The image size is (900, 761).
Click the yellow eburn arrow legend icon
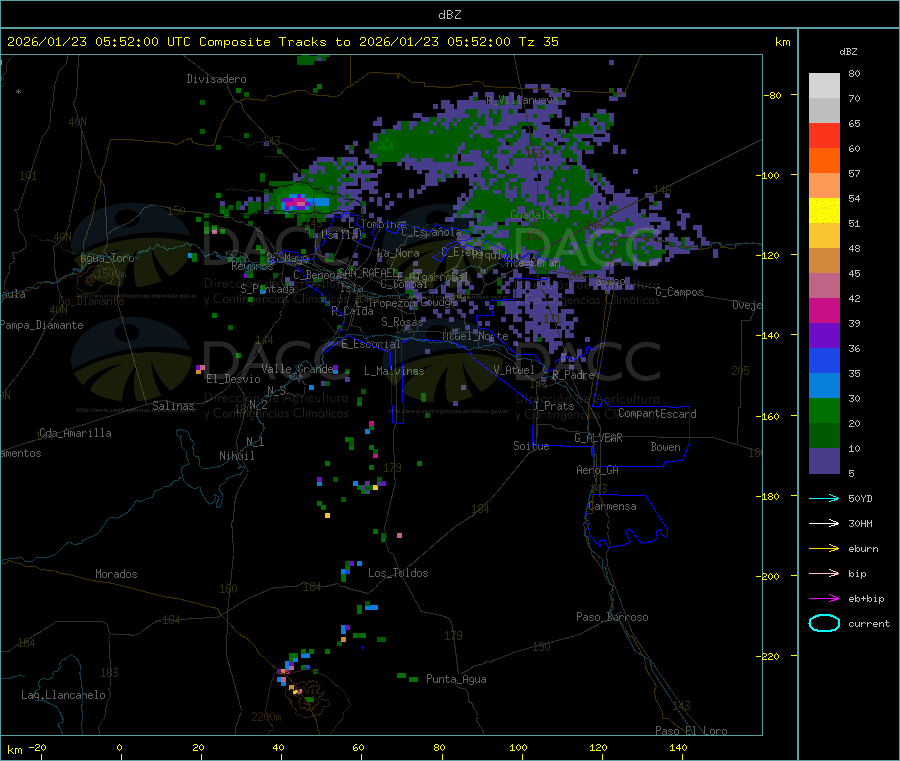point(824,549)
